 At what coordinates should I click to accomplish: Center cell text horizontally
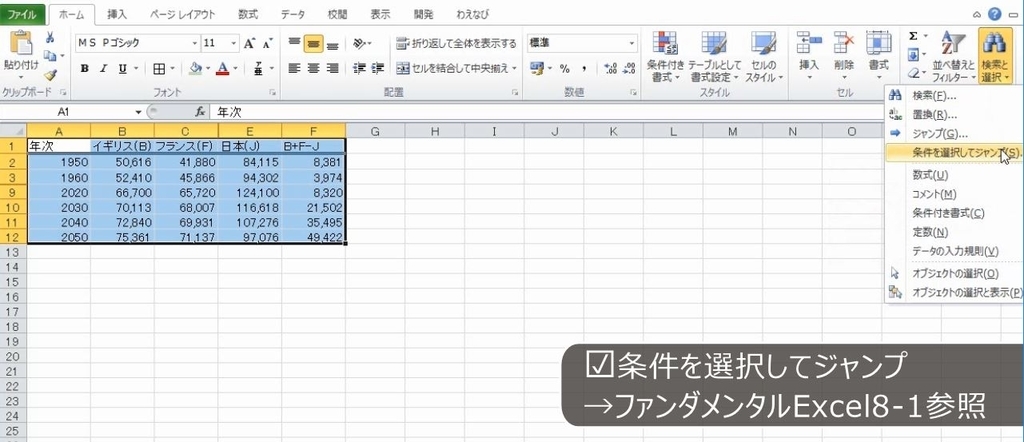pos(313,69)
